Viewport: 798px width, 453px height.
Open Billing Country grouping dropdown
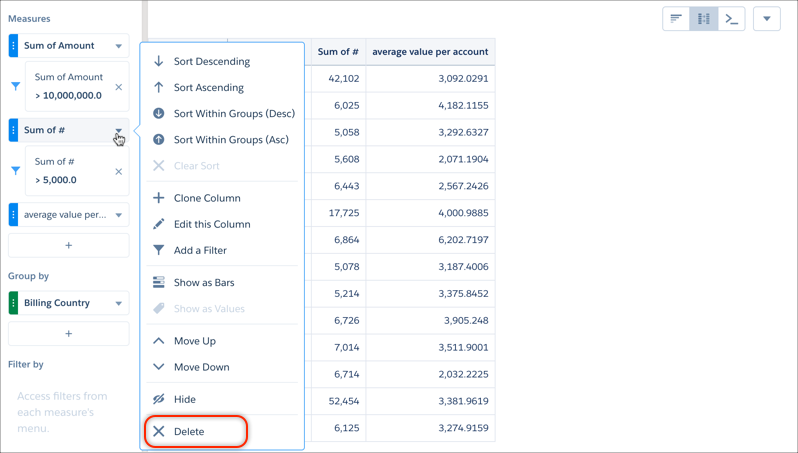click(119, 303)
